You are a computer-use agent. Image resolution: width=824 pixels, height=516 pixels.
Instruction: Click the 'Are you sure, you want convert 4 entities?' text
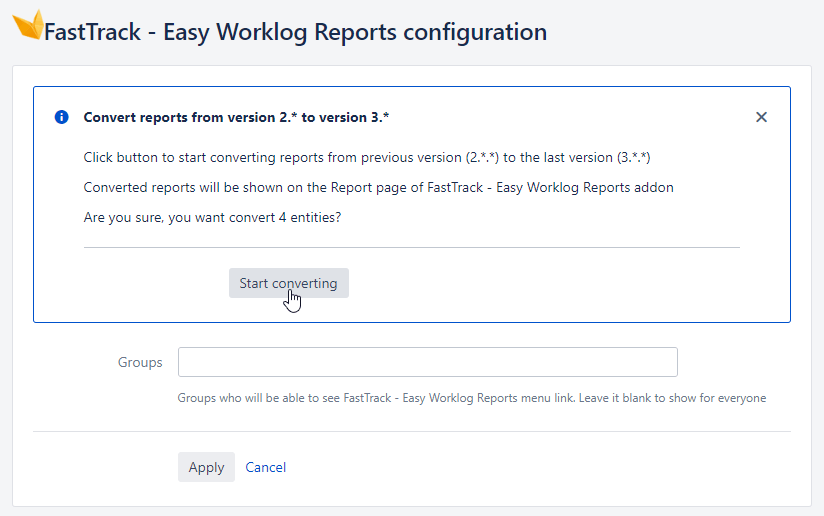pyautogui.click(x=212, y=218)
